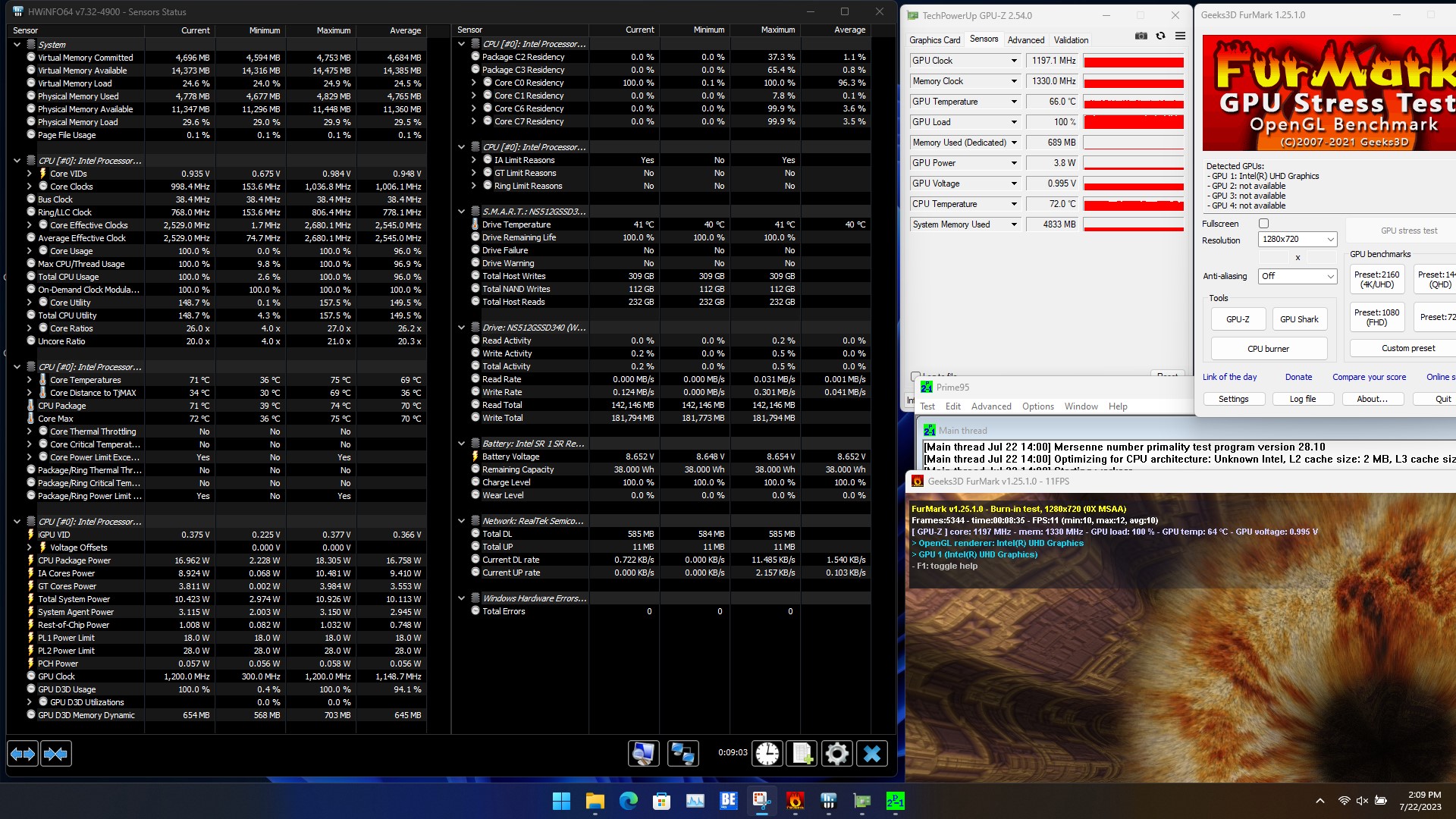The image size is (1456, 819).
Task: Click the FurMark CPU burner button
Action: coord(1268,349)
